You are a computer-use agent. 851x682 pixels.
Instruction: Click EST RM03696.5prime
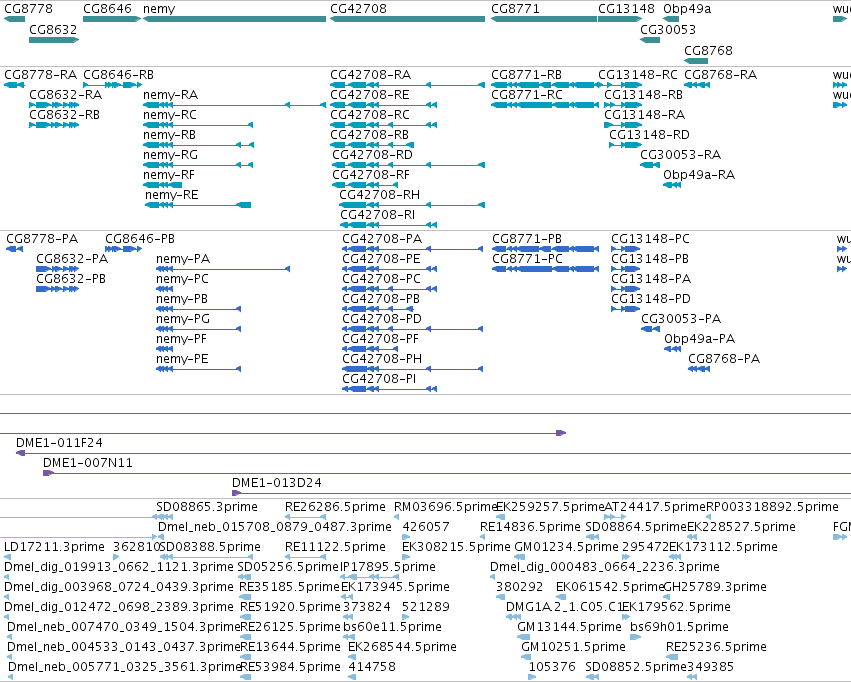coord(445,507)
